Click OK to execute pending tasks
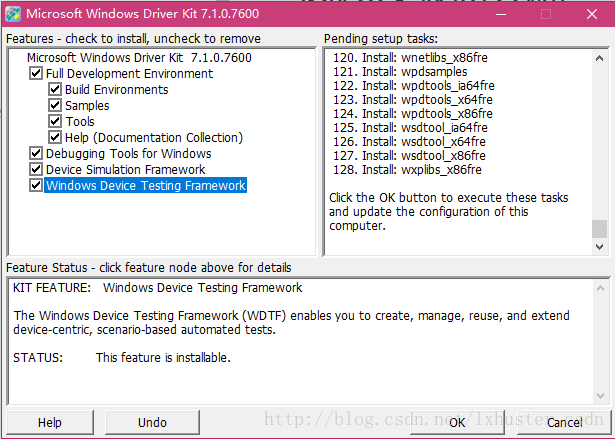The height and width of the screenshot is (439, 615). point(457,423)
